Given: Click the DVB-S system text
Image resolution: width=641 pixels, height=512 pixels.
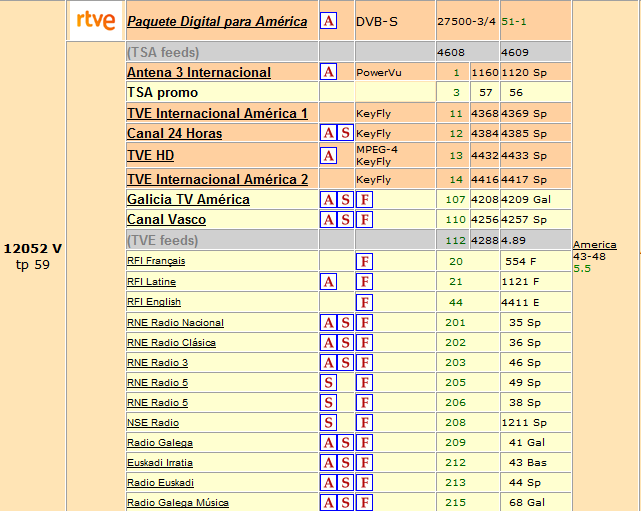Looking at the screenshot, I should pyautogui.click(x=377, y=22).
